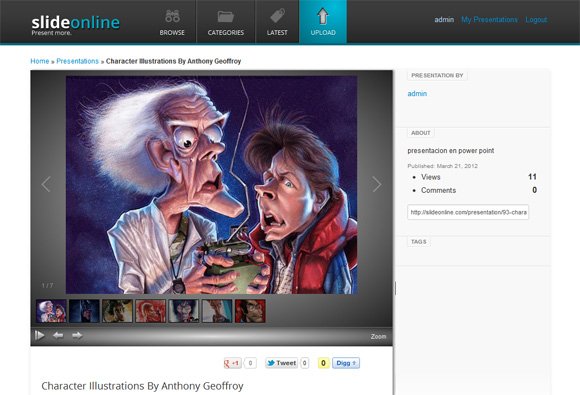Start slideshow with the play button
The height and width of the screenshot is (395, 580).
point(40,335)
